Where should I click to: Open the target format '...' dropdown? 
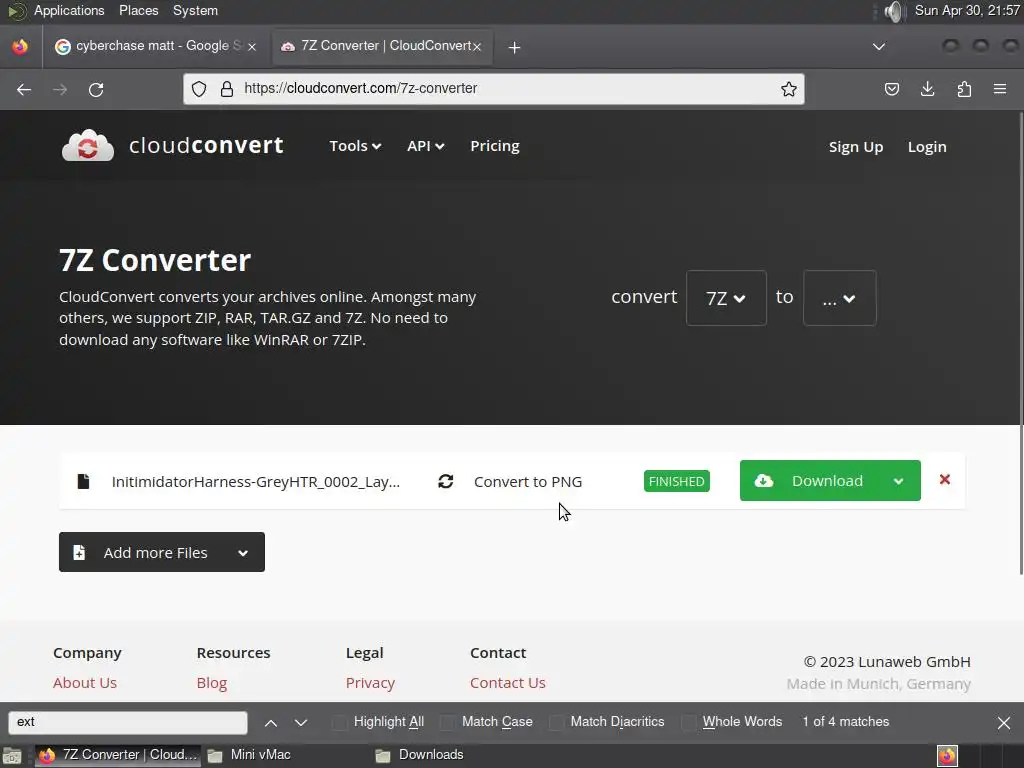point(839,298)
